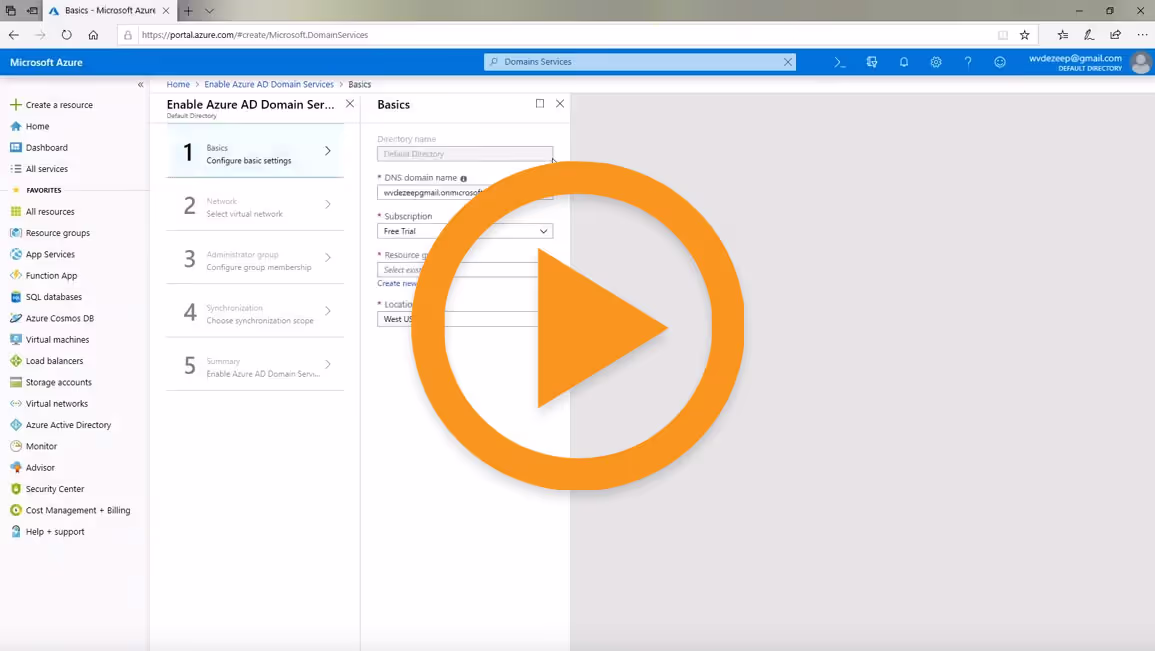
Task: Open Azure Cloud Shell icon
Action: tap(840, 63)
